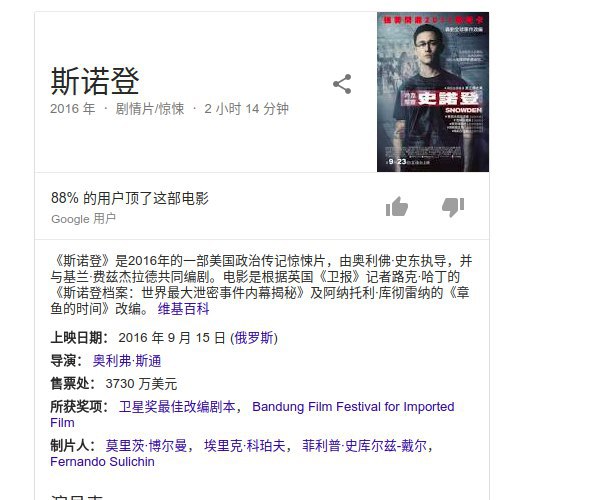Click the movie title 斯诺登 heading
The width and height of the screenshot is (589, 500).
pyautogui.click(x=95, y=81)
